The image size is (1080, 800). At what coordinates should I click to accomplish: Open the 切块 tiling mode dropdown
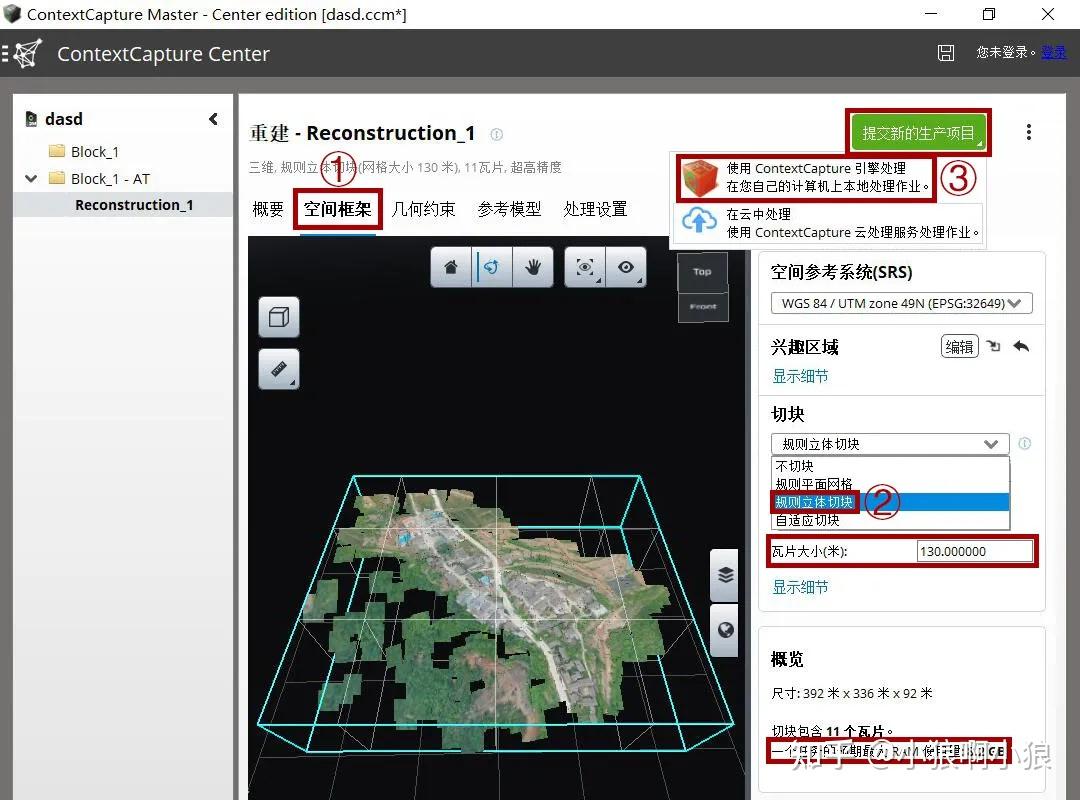[888, 443]
